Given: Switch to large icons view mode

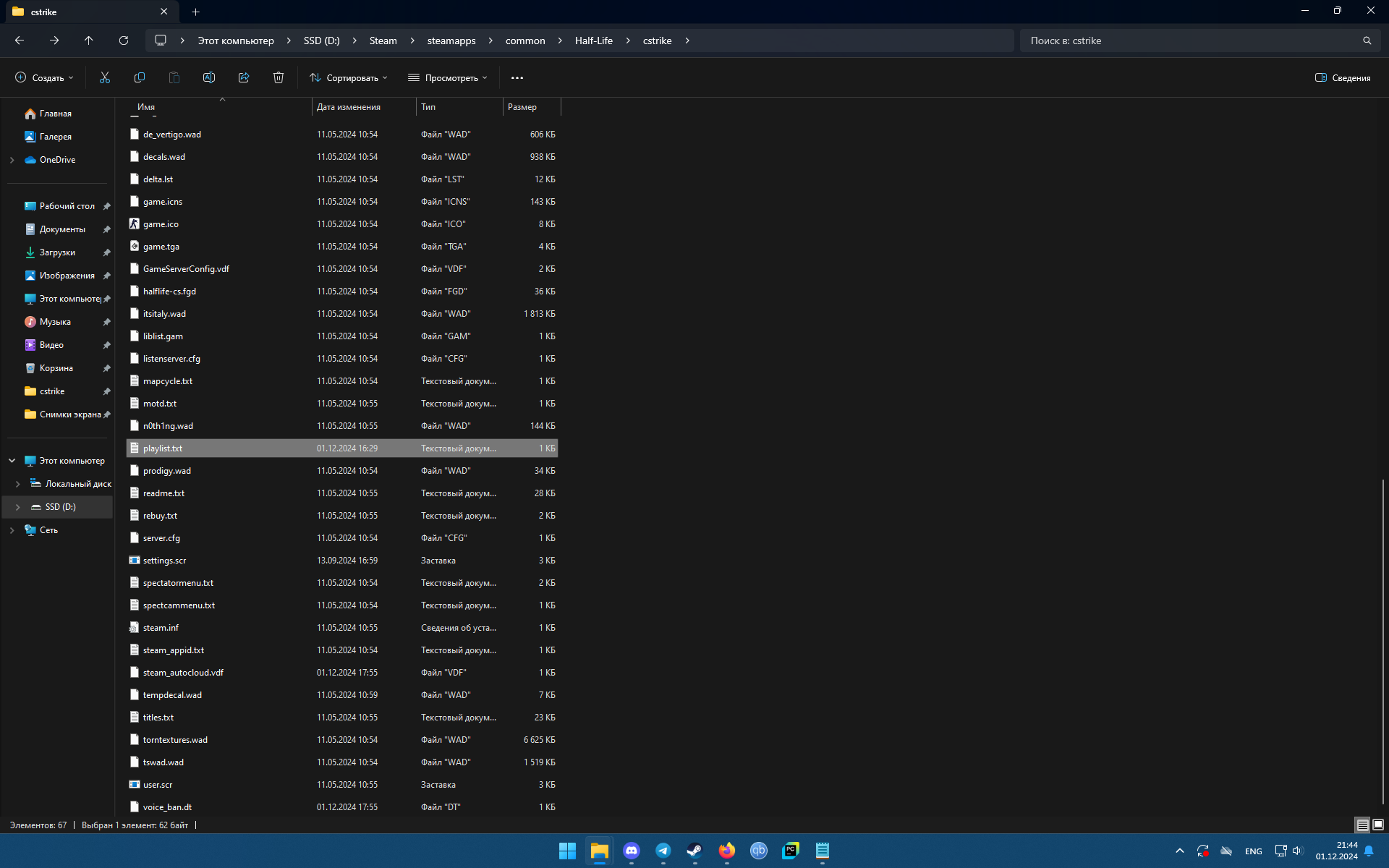Looking at the screenshot, I should 1378,825.
